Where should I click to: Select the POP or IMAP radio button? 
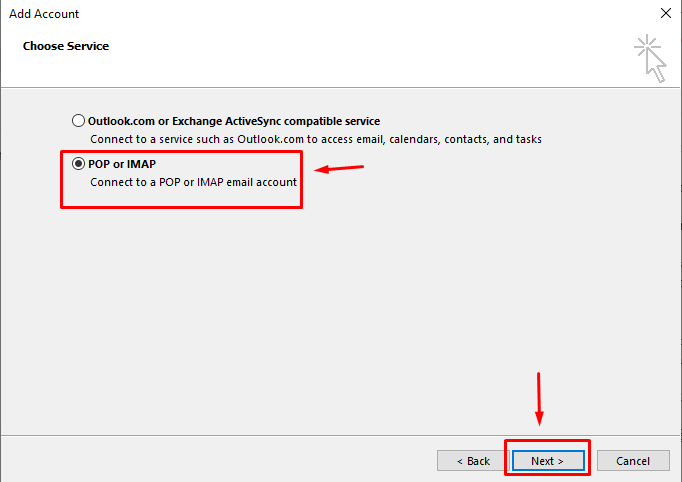(x=78, y=164)
